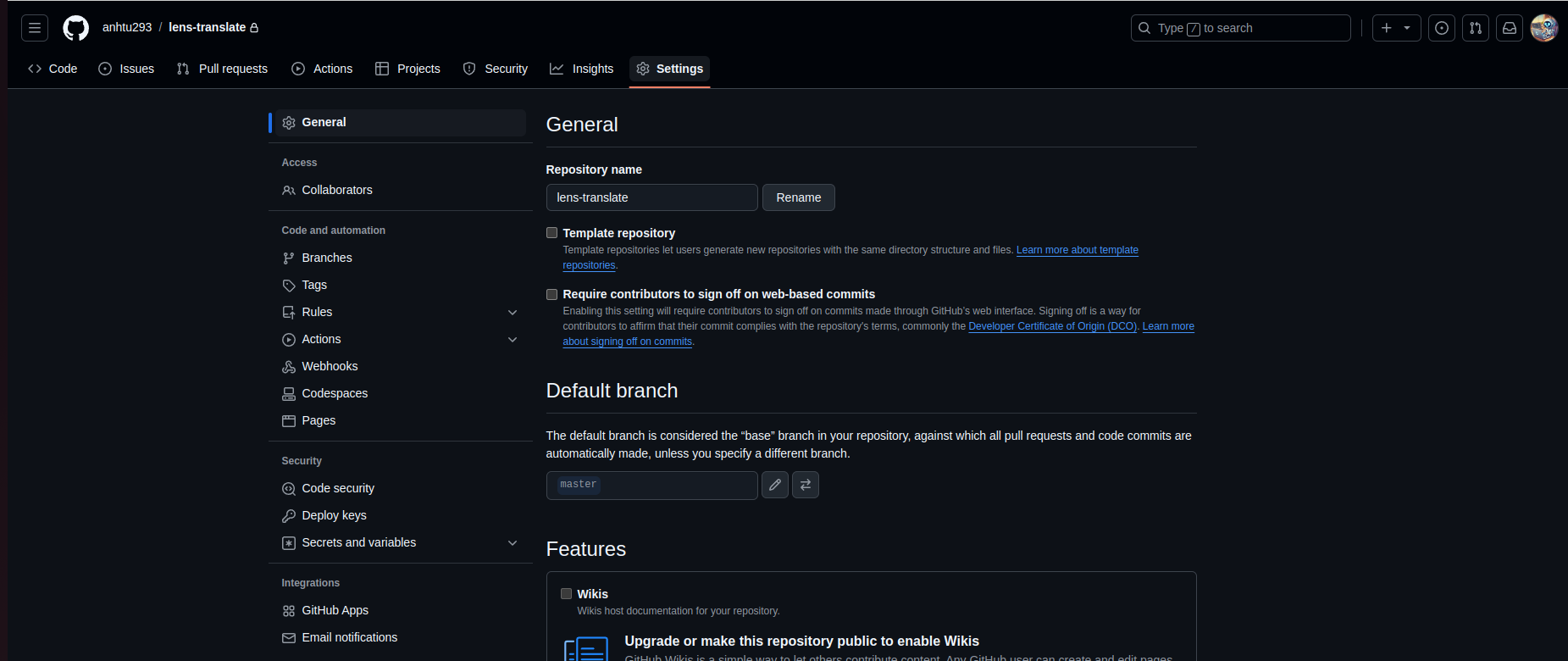Click the people icon beside Collaborators

(x=289, y=191)
